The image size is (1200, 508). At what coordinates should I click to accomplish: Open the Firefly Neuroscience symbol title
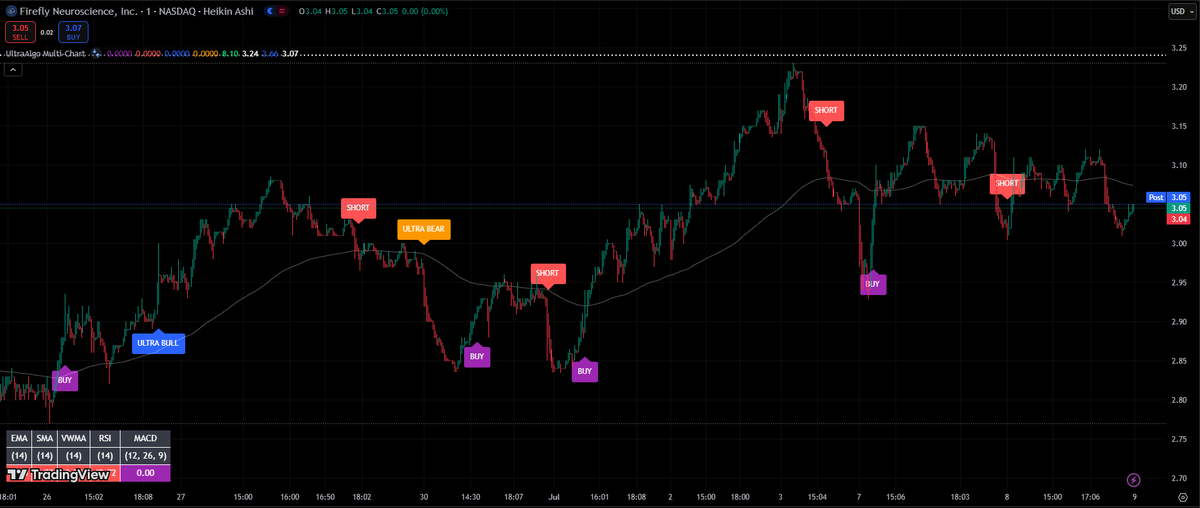tap(136, 11)
